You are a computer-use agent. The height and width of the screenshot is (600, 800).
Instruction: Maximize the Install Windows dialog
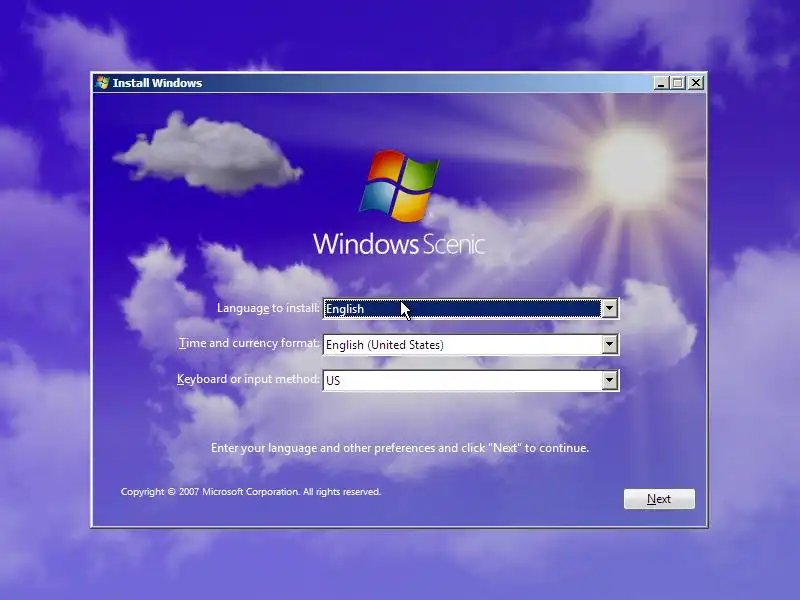tap(678, 83)
